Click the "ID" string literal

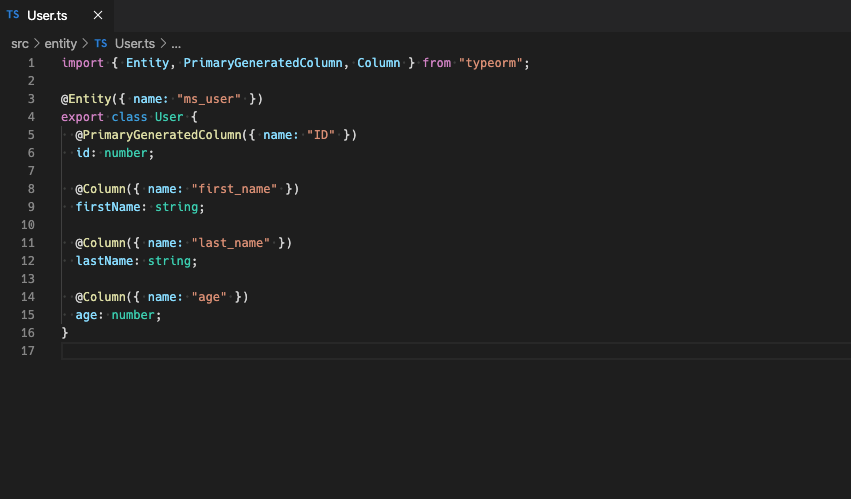pos(321,135)
